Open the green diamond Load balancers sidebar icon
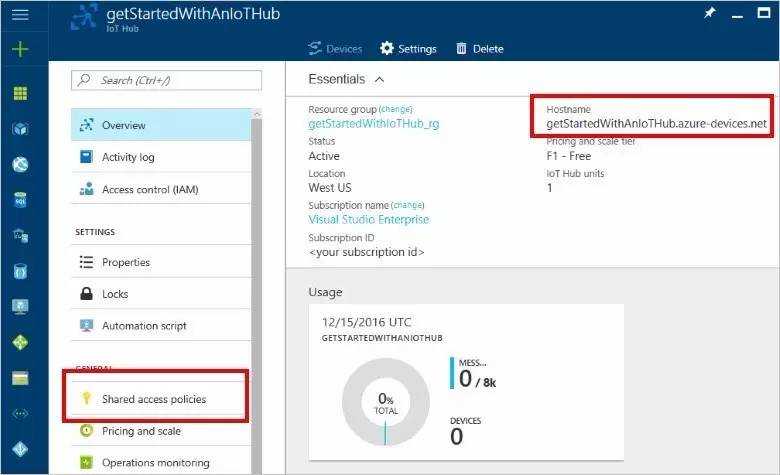Image resolution: width=780 pixels, height=475 pixels. [x=20, y=342]
